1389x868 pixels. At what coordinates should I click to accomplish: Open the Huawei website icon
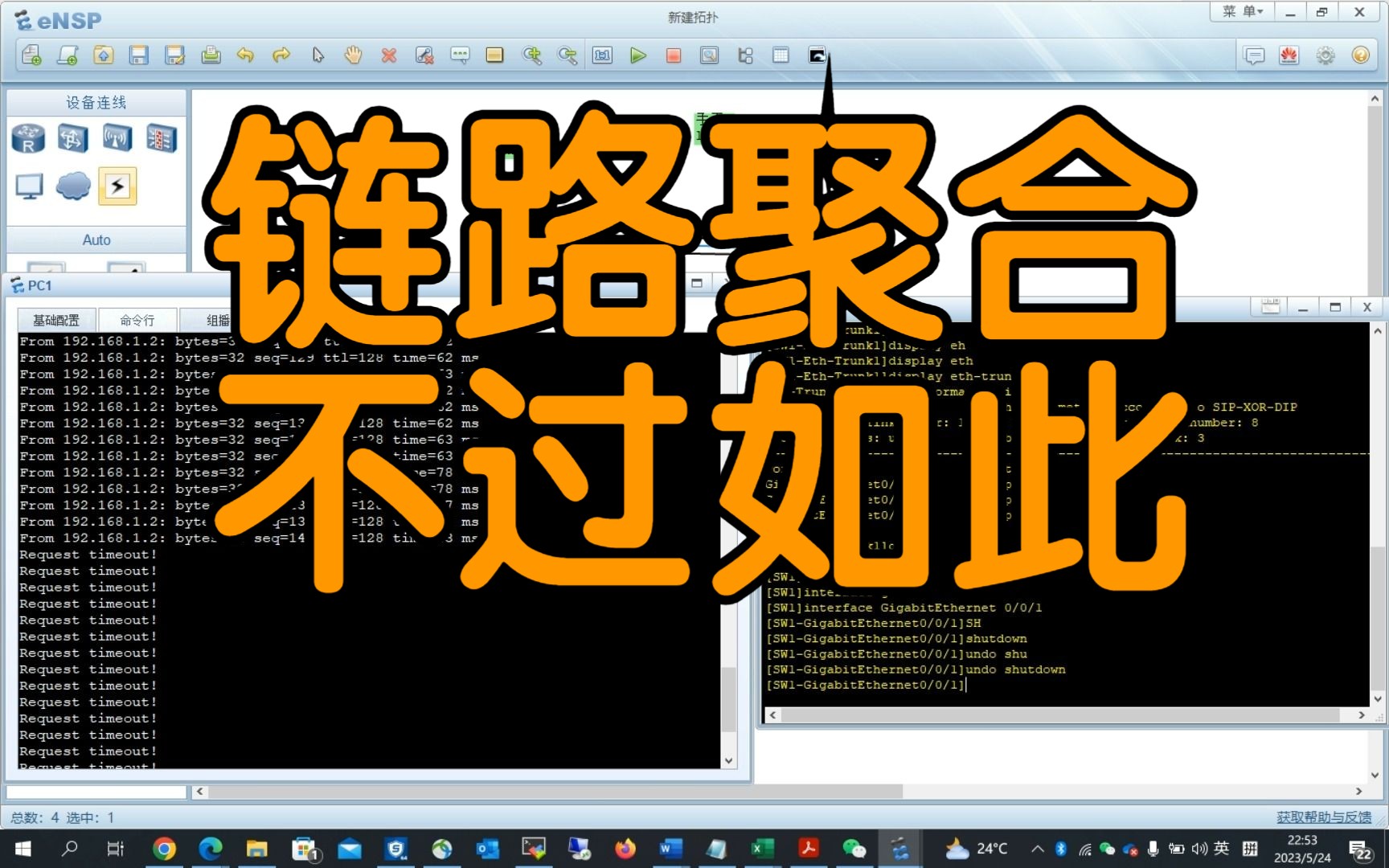pyautogui.click(x=1289, y=55)
